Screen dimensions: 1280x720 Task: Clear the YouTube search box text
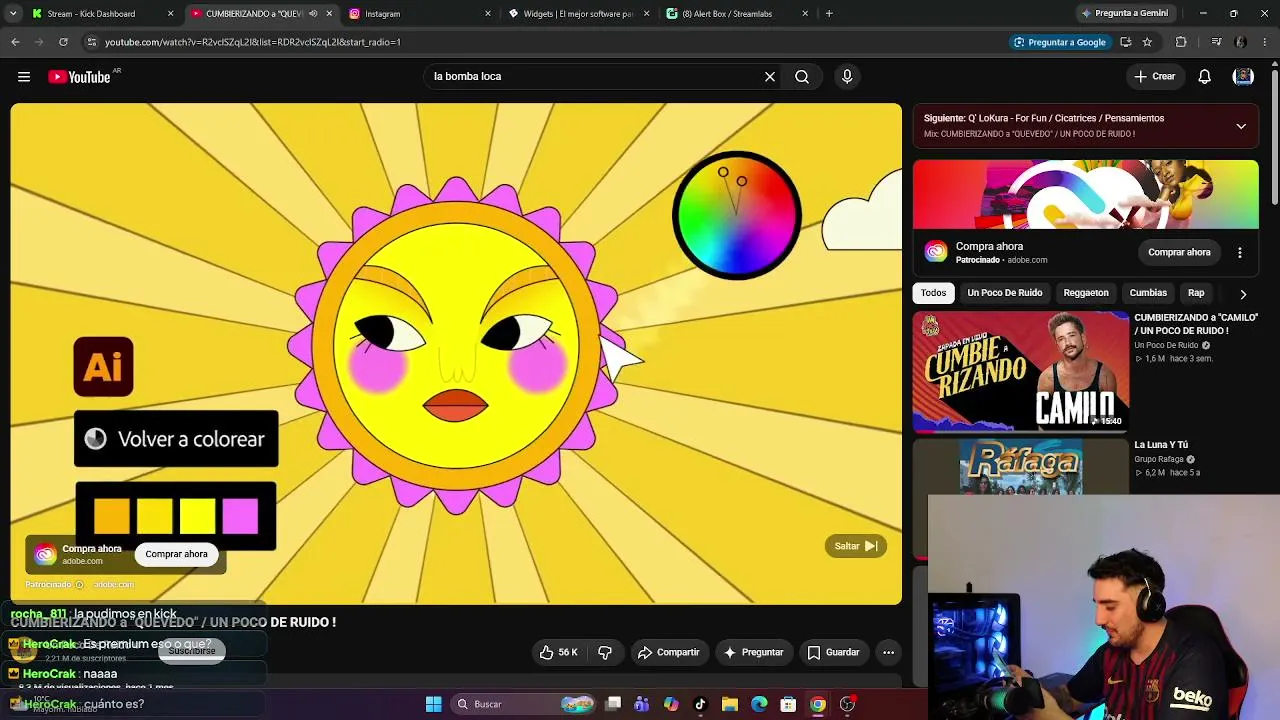[770, 77]
